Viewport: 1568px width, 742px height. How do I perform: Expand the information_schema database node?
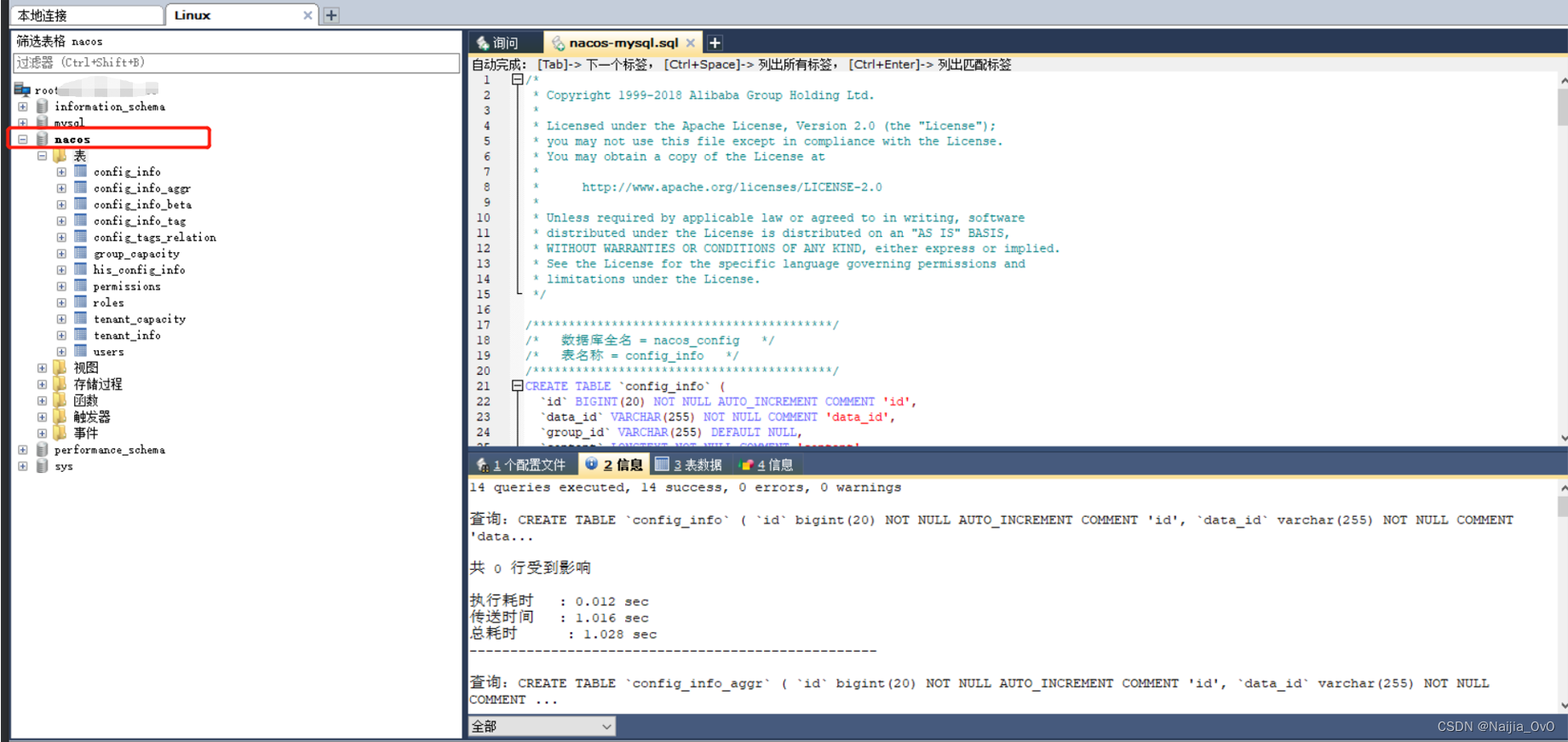point(23,106)
